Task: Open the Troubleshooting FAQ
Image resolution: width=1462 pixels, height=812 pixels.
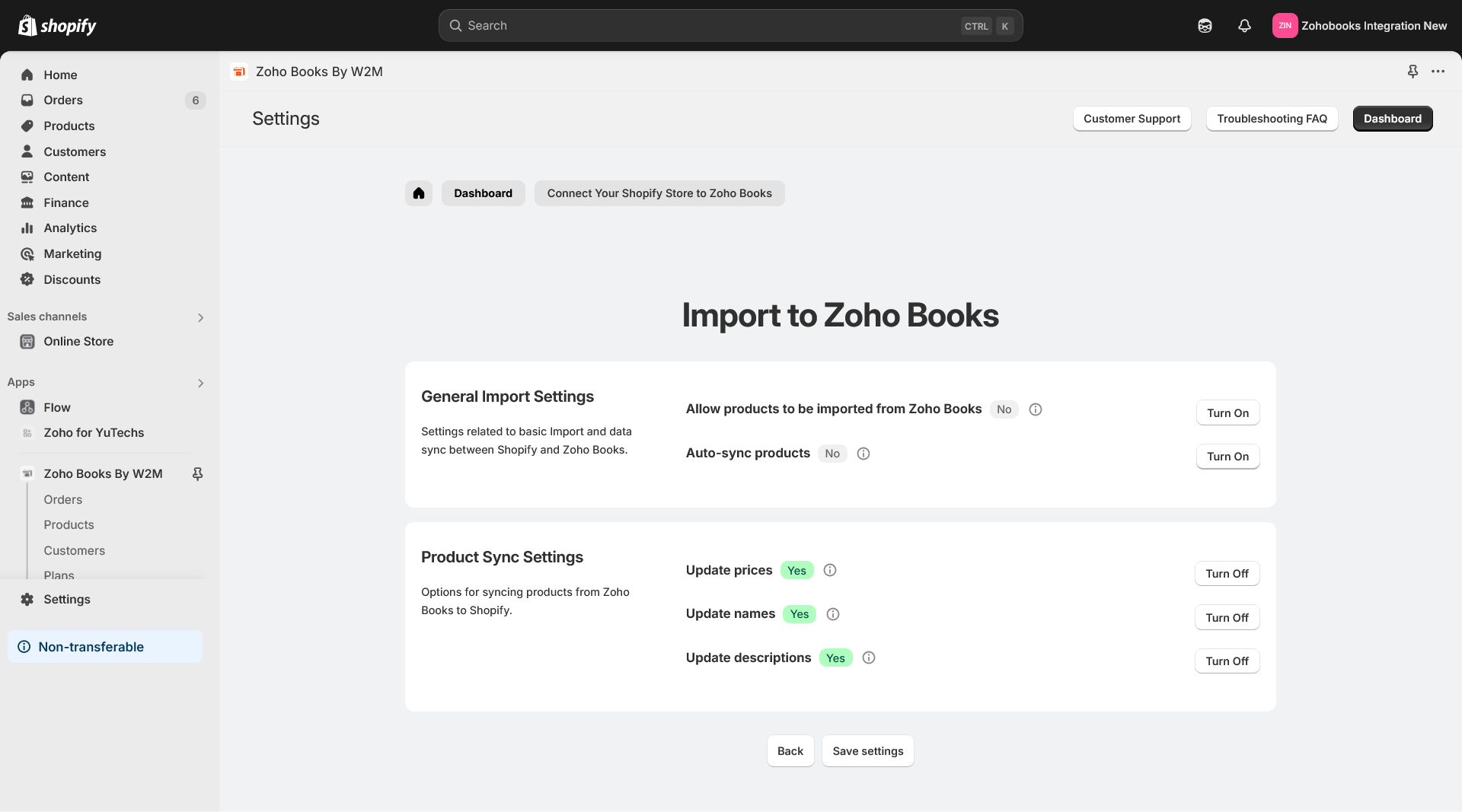Action: 1272,119
